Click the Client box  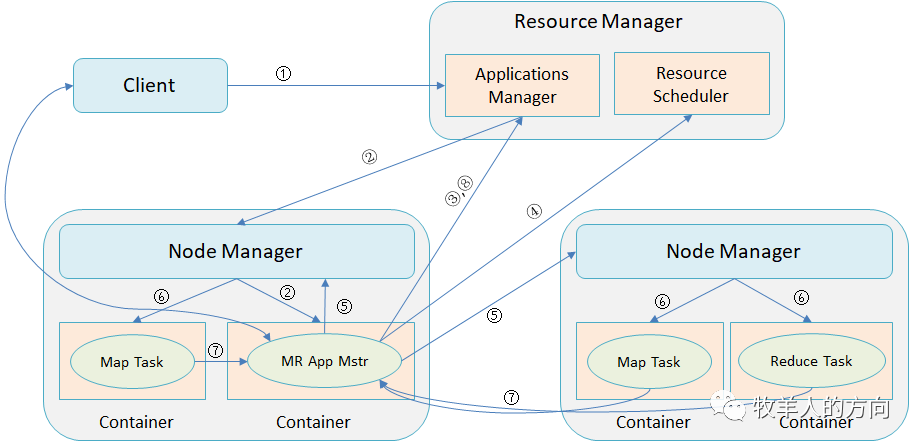point(150,85)
